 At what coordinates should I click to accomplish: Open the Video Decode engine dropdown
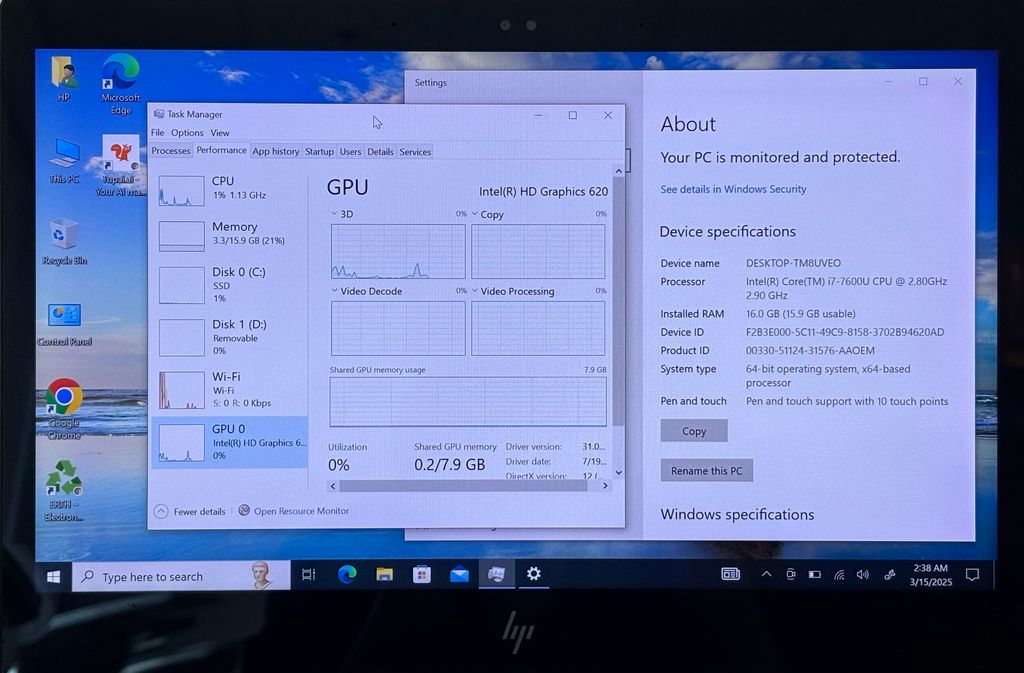(x=335, y=291)
